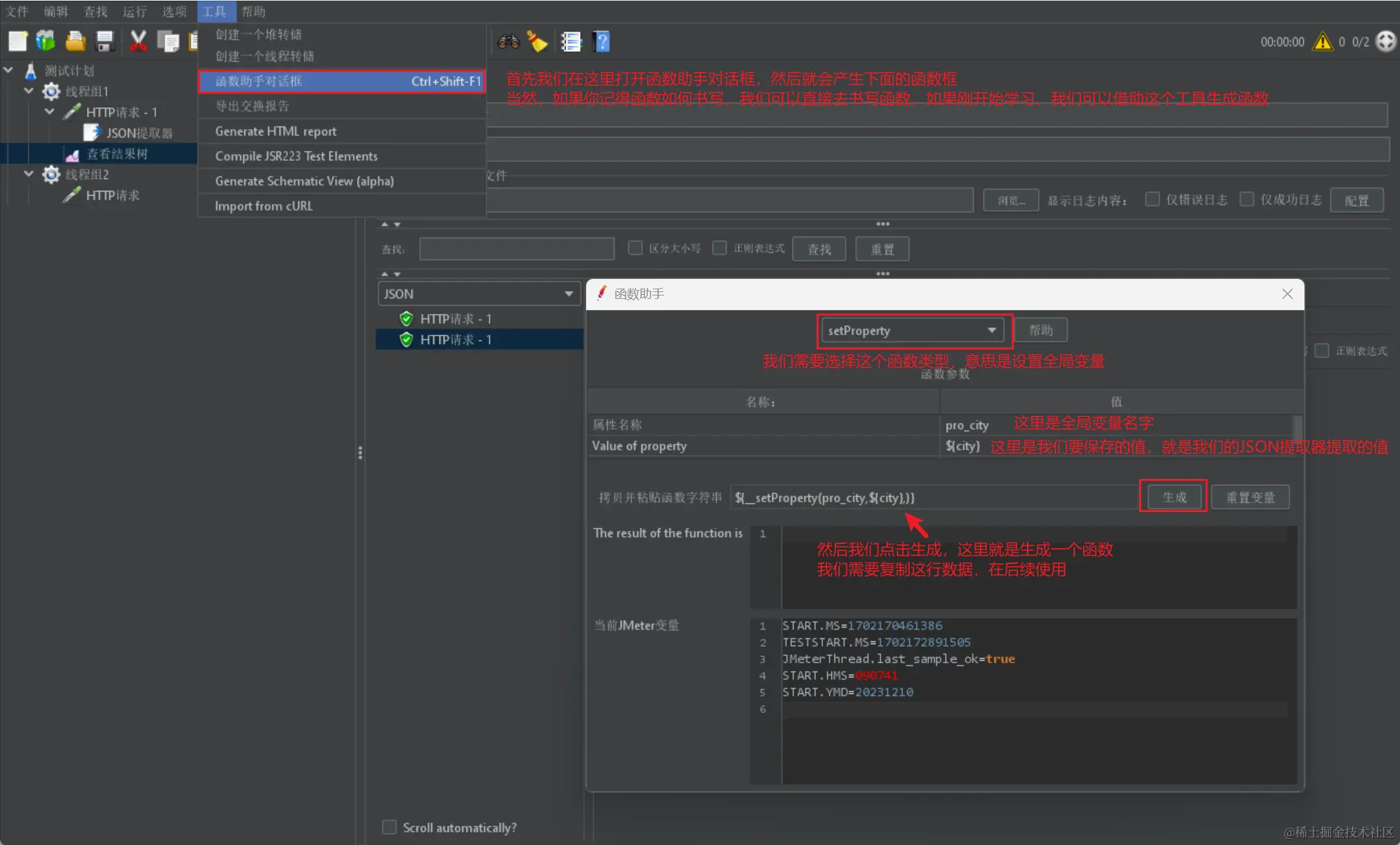Click the binoculars Search icon
Screen dimensions: 1400x845
point(508,42)
